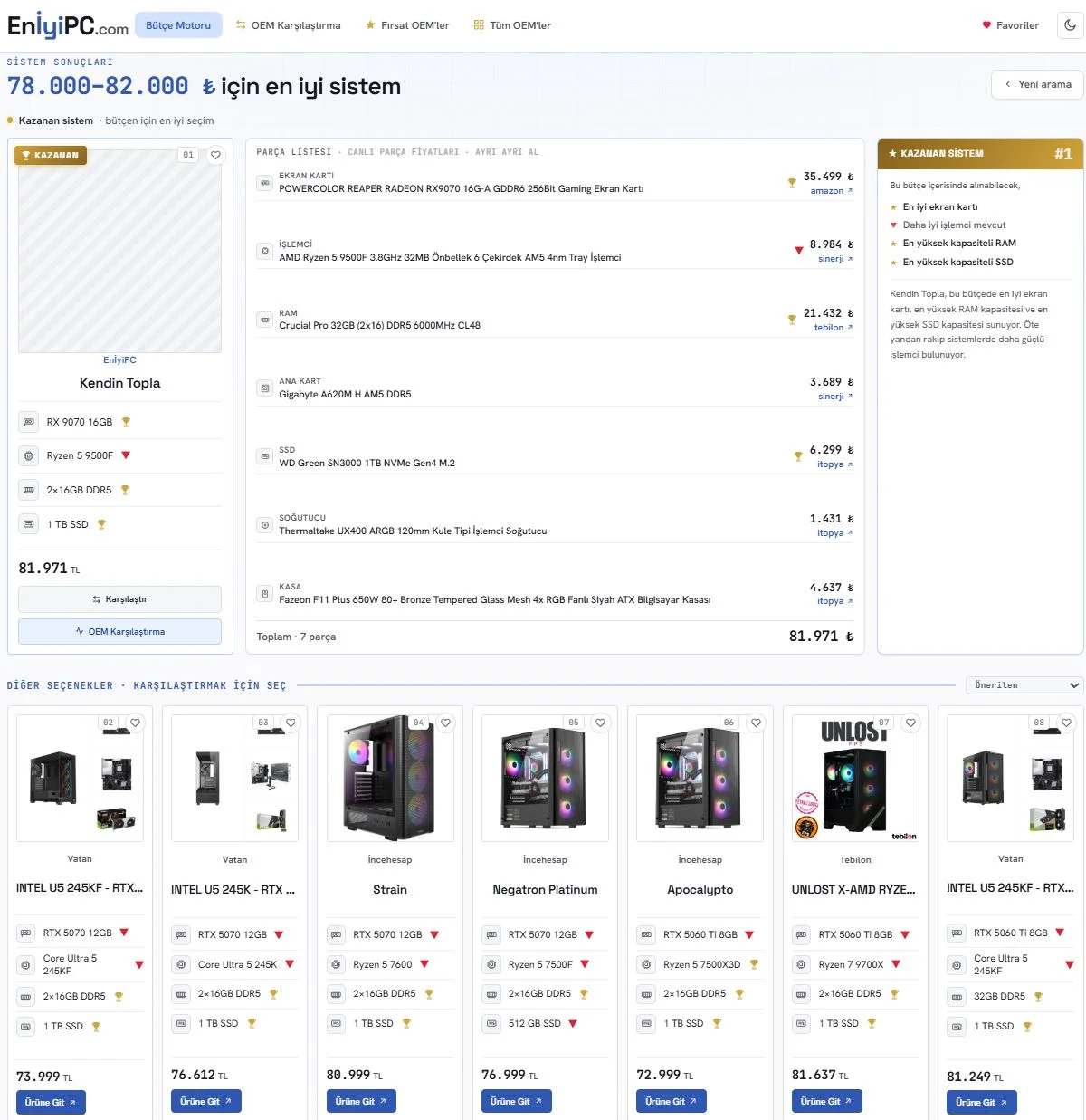Open amazon link for ekran kartı
The height and width of the screenshot is (1120, 1086).
(831, 191)
